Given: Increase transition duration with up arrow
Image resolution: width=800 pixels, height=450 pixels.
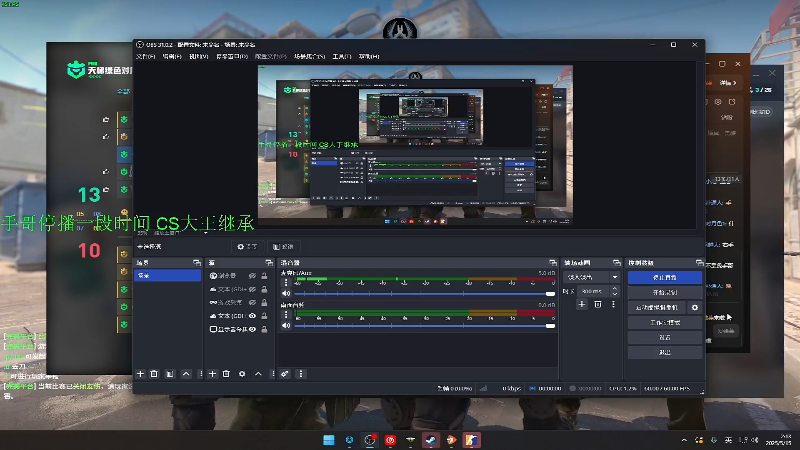Looking at the screenshot, I should point(615,289).
